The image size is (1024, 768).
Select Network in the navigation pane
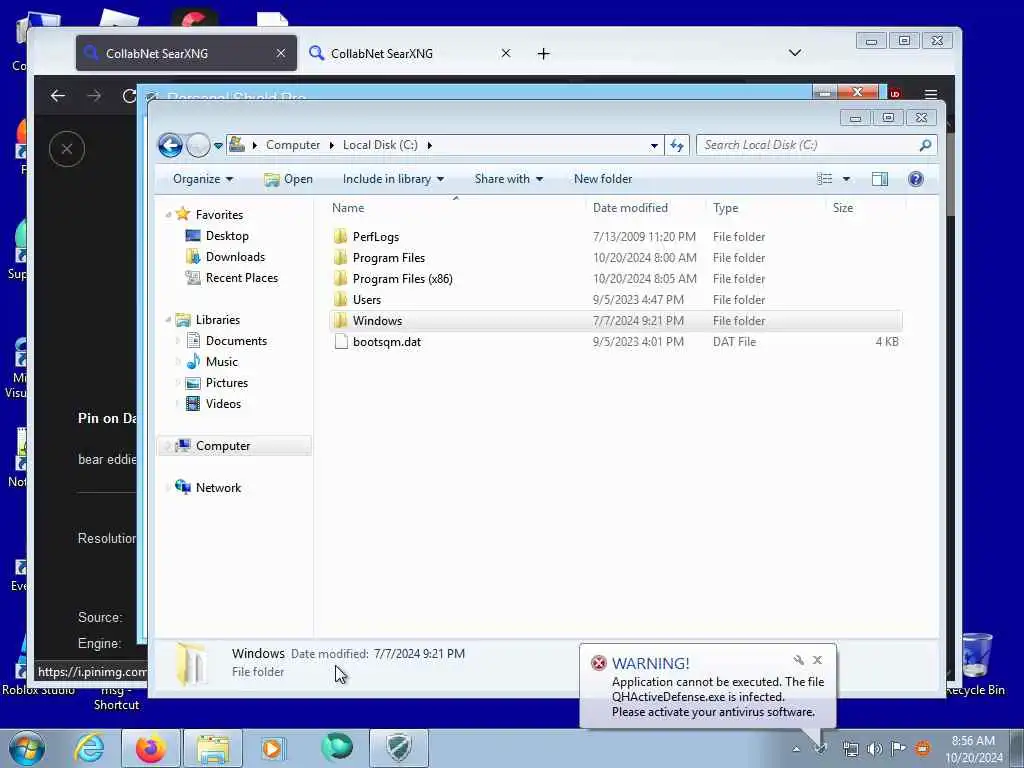click(x=218, y=488)
